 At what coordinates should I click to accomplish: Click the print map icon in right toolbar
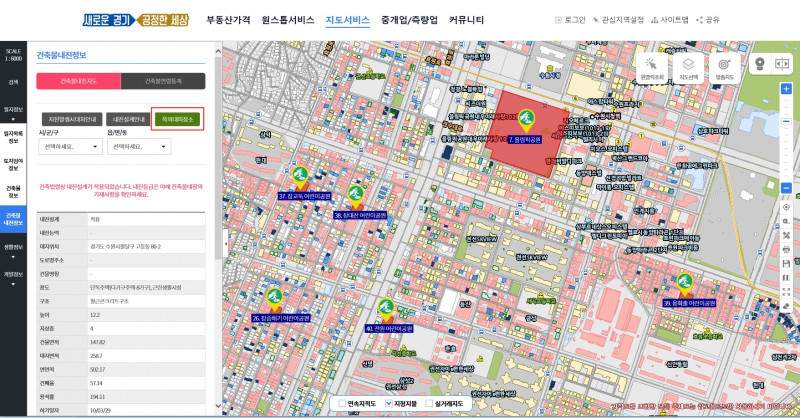(786, 250)
